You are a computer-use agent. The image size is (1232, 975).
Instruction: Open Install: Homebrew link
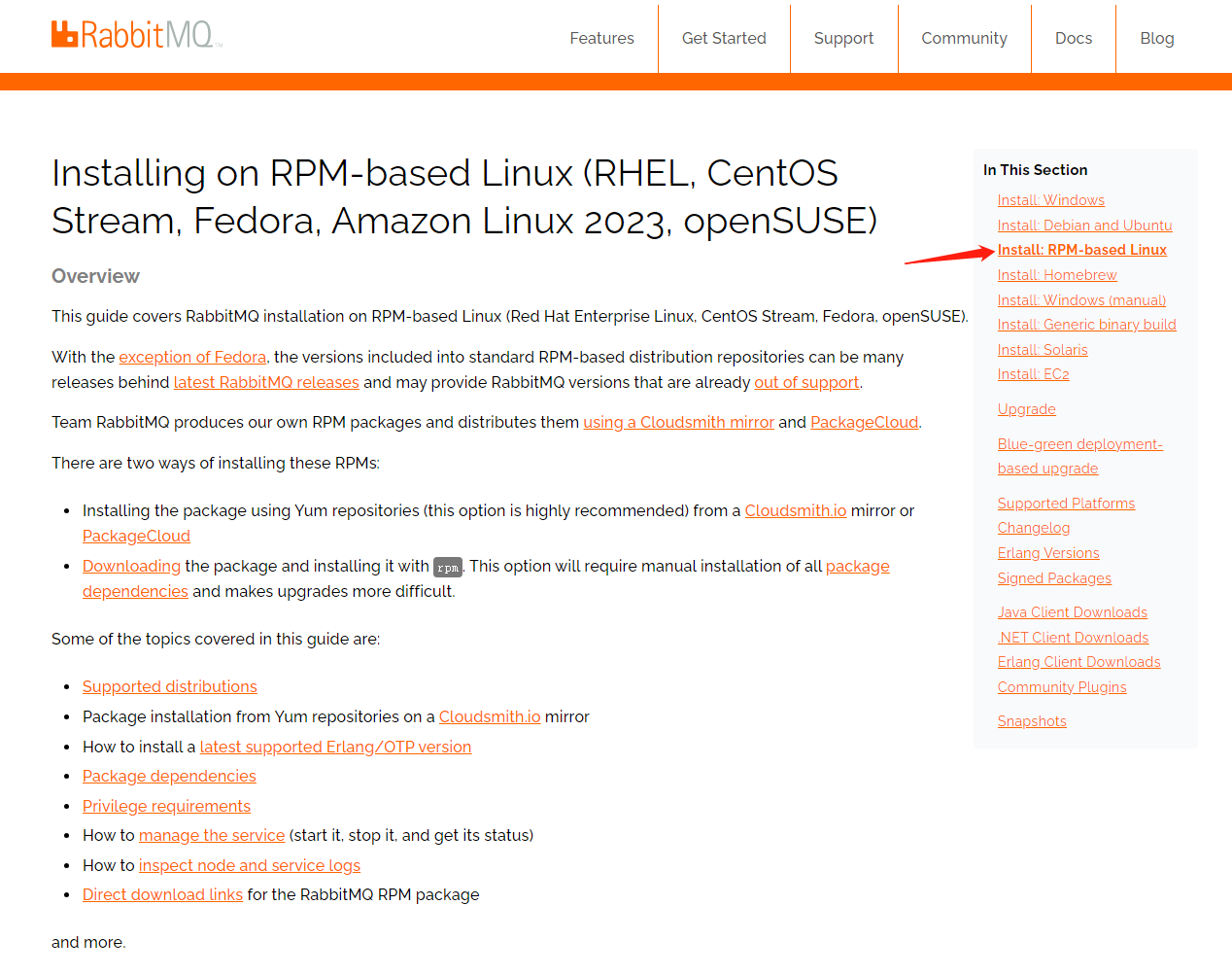point(1057,275)
